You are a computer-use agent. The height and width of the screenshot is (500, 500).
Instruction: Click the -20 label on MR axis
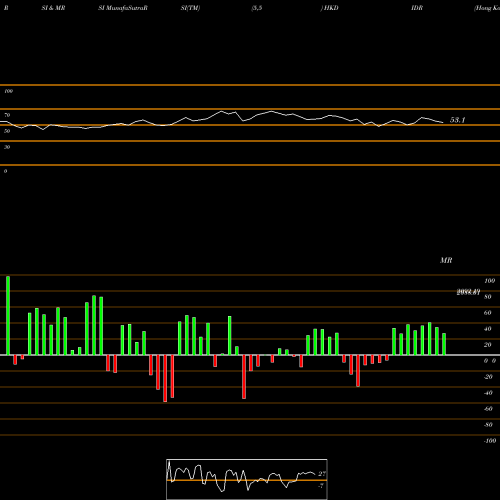pyautogui.click(x=488, y=377)
